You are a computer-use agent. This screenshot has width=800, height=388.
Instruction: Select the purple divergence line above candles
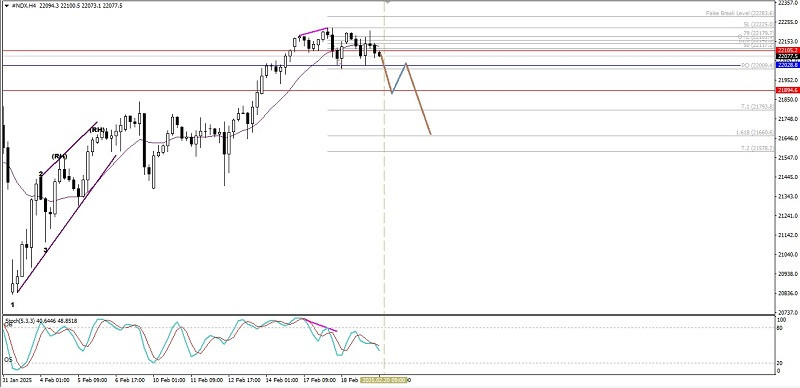(313, 32)
